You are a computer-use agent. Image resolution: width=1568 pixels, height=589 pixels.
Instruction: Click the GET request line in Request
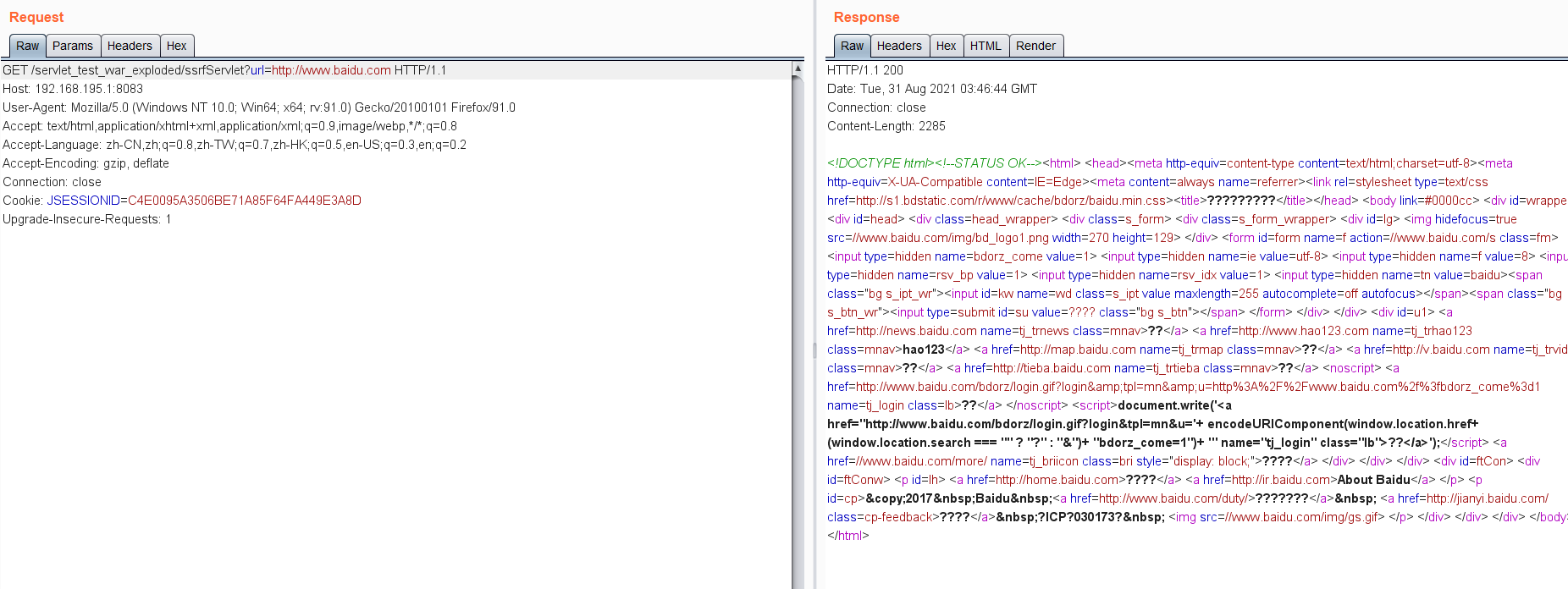(x=224, y=70)
